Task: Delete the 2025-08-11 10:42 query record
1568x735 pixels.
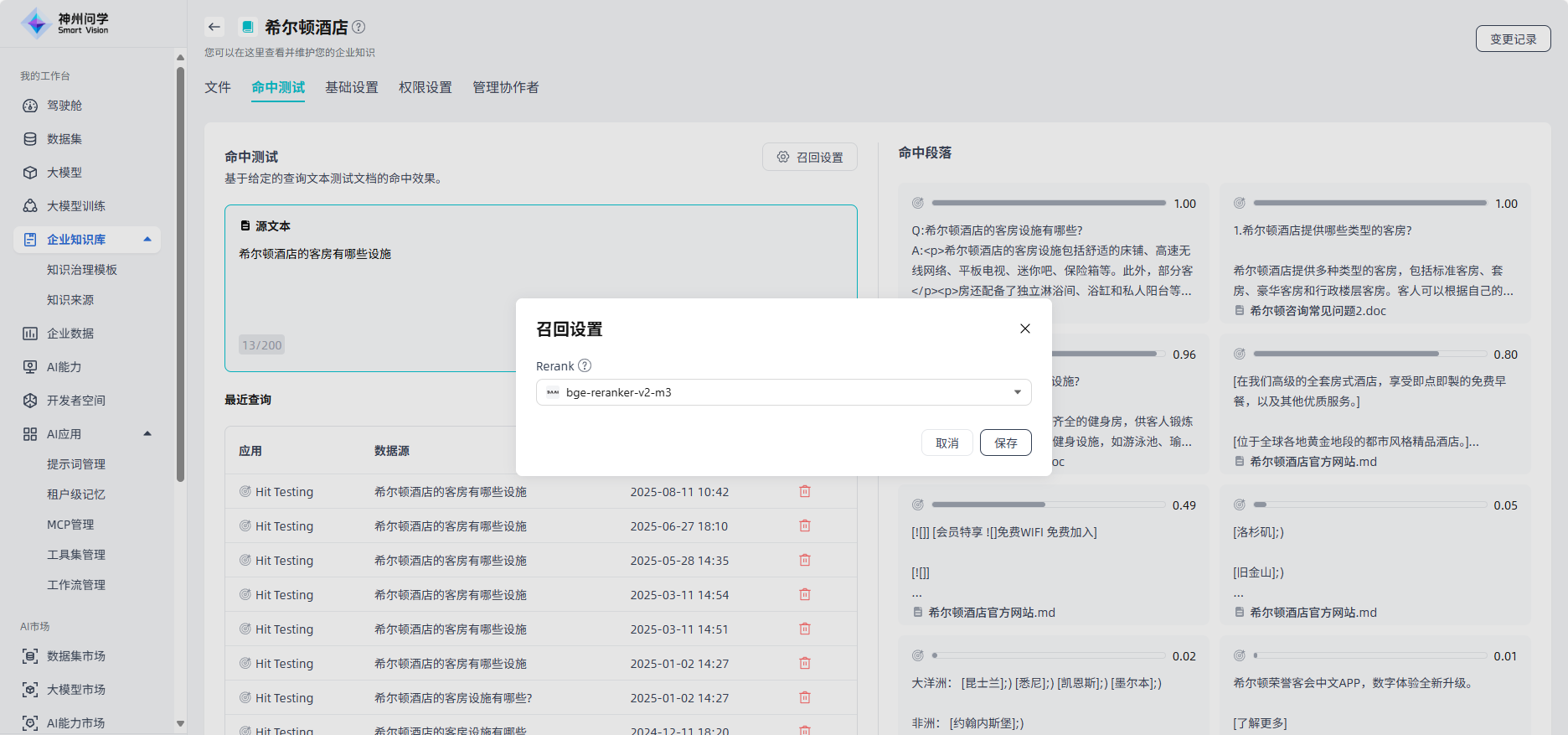Action: (805, 491)
